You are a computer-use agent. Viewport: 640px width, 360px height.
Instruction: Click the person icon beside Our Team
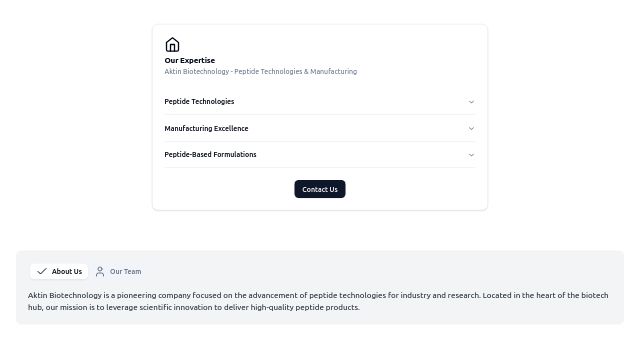point(100,271)
